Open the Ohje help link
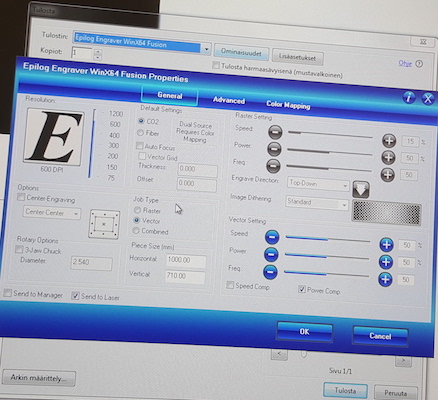Screen dimensions: 438x400 [x=405, y=63]
